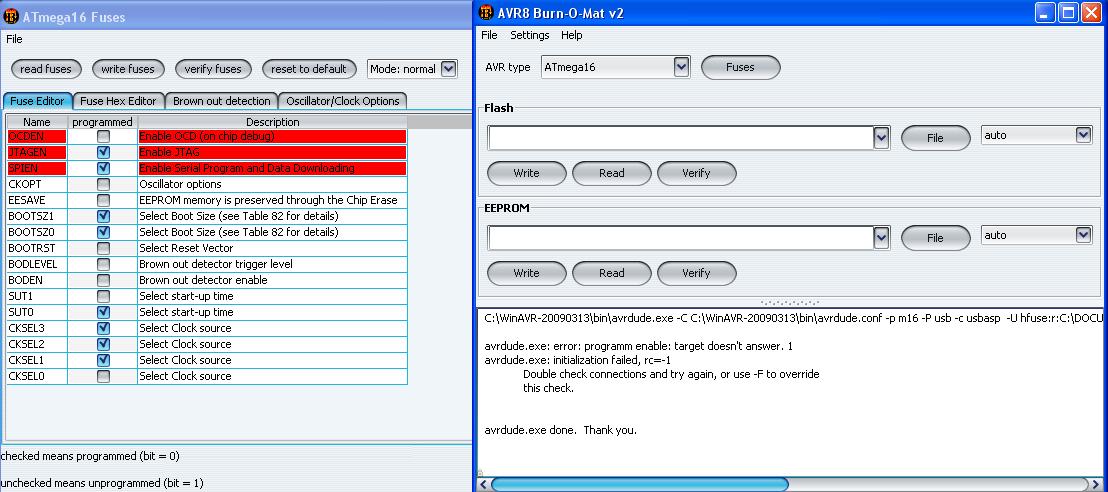Click the Flash Read button

pos(611,173)
